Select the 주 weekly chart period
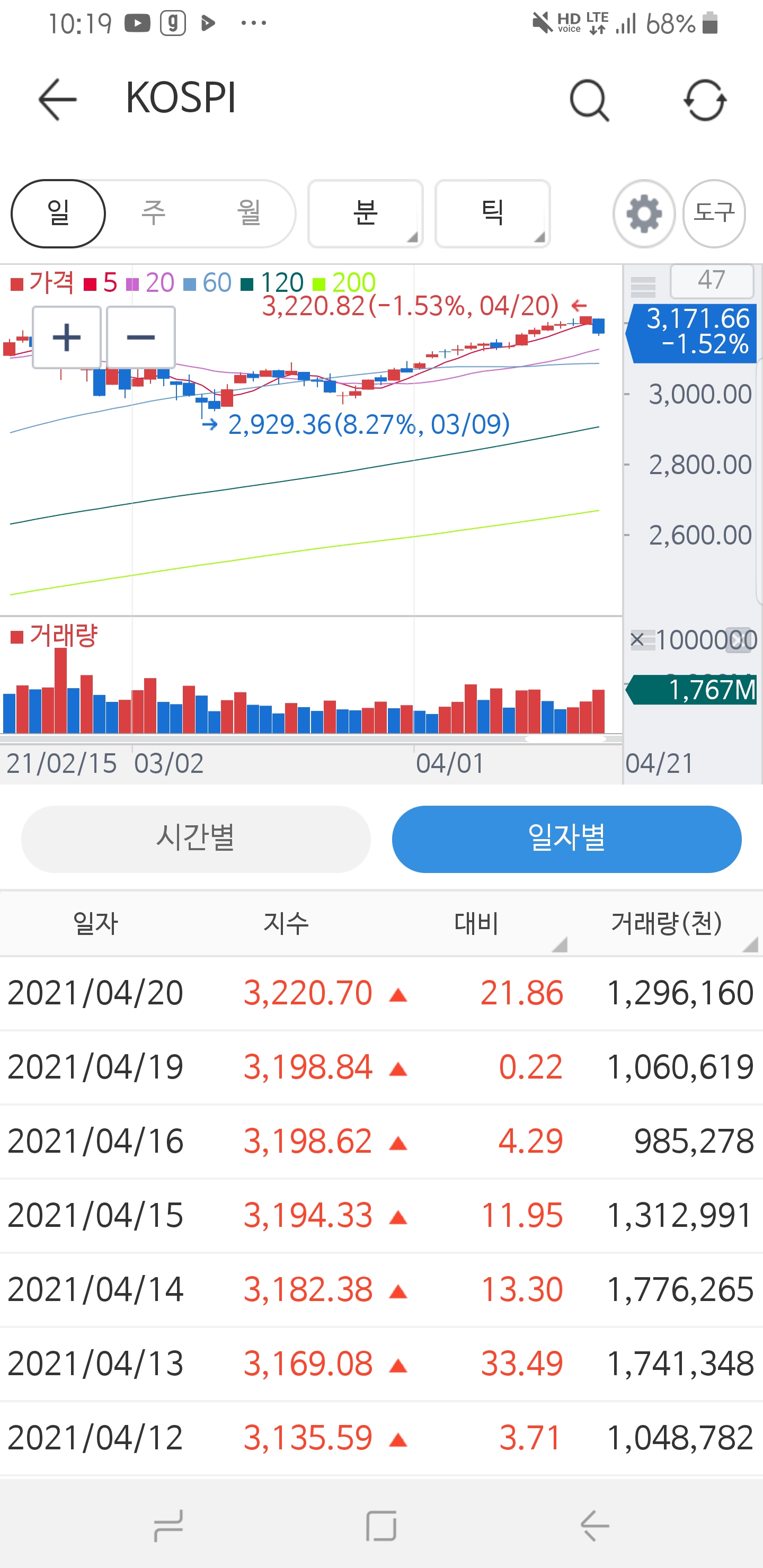The width and height of the screenshot is (763, 1568). click(x=154, y=213)
